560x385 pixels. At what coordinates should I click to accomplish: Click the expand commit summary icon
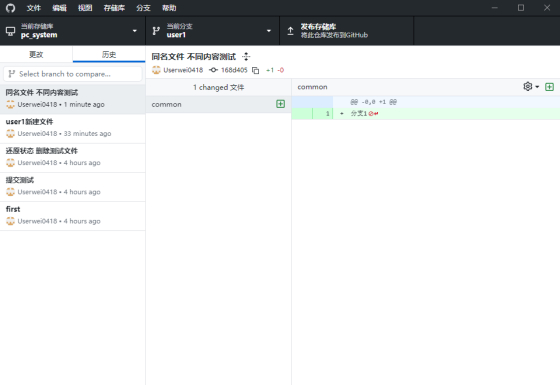pos(246,56)
